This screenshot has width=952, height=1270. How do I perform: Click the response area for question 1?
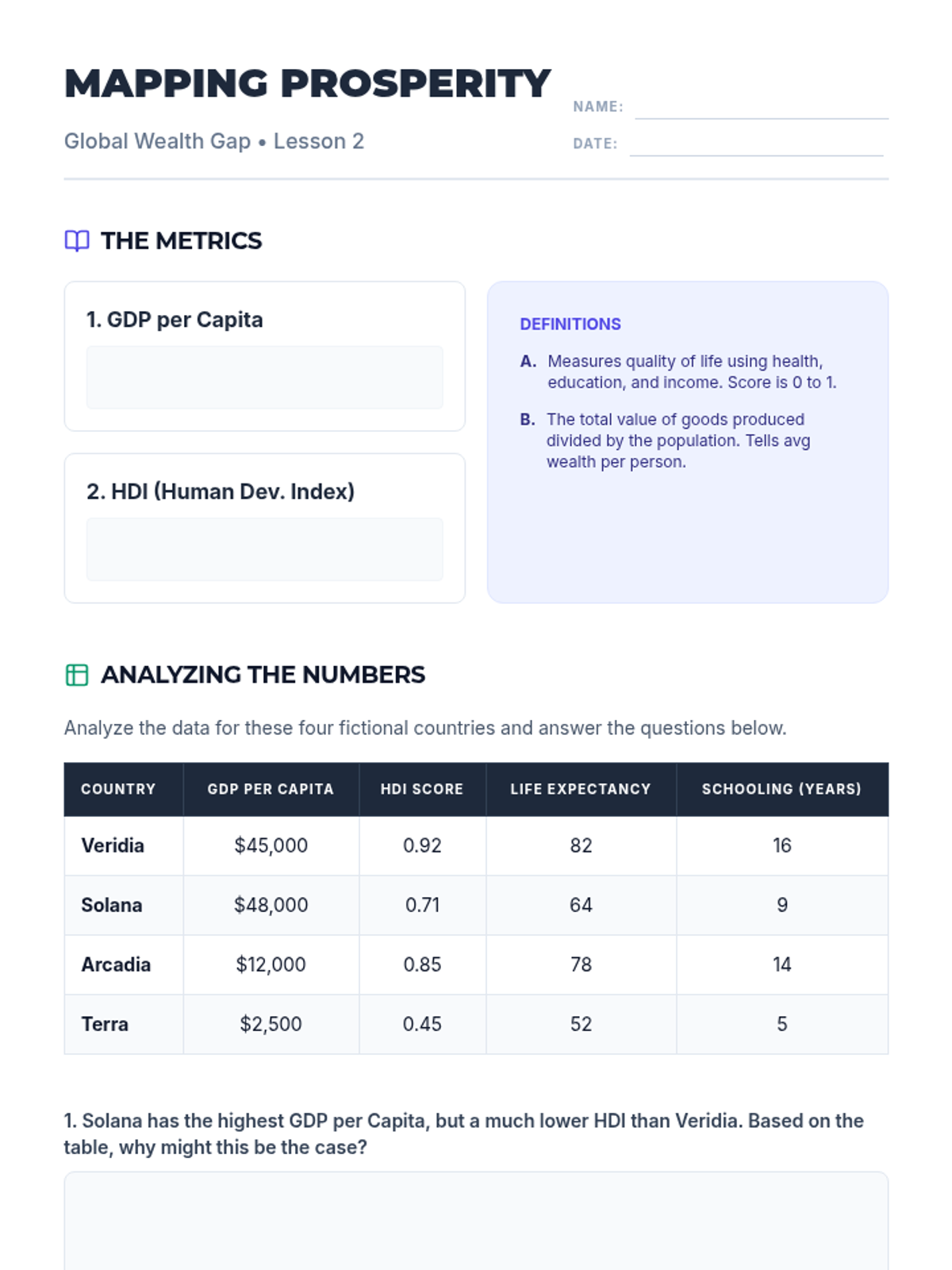[x=476, y=1221]
